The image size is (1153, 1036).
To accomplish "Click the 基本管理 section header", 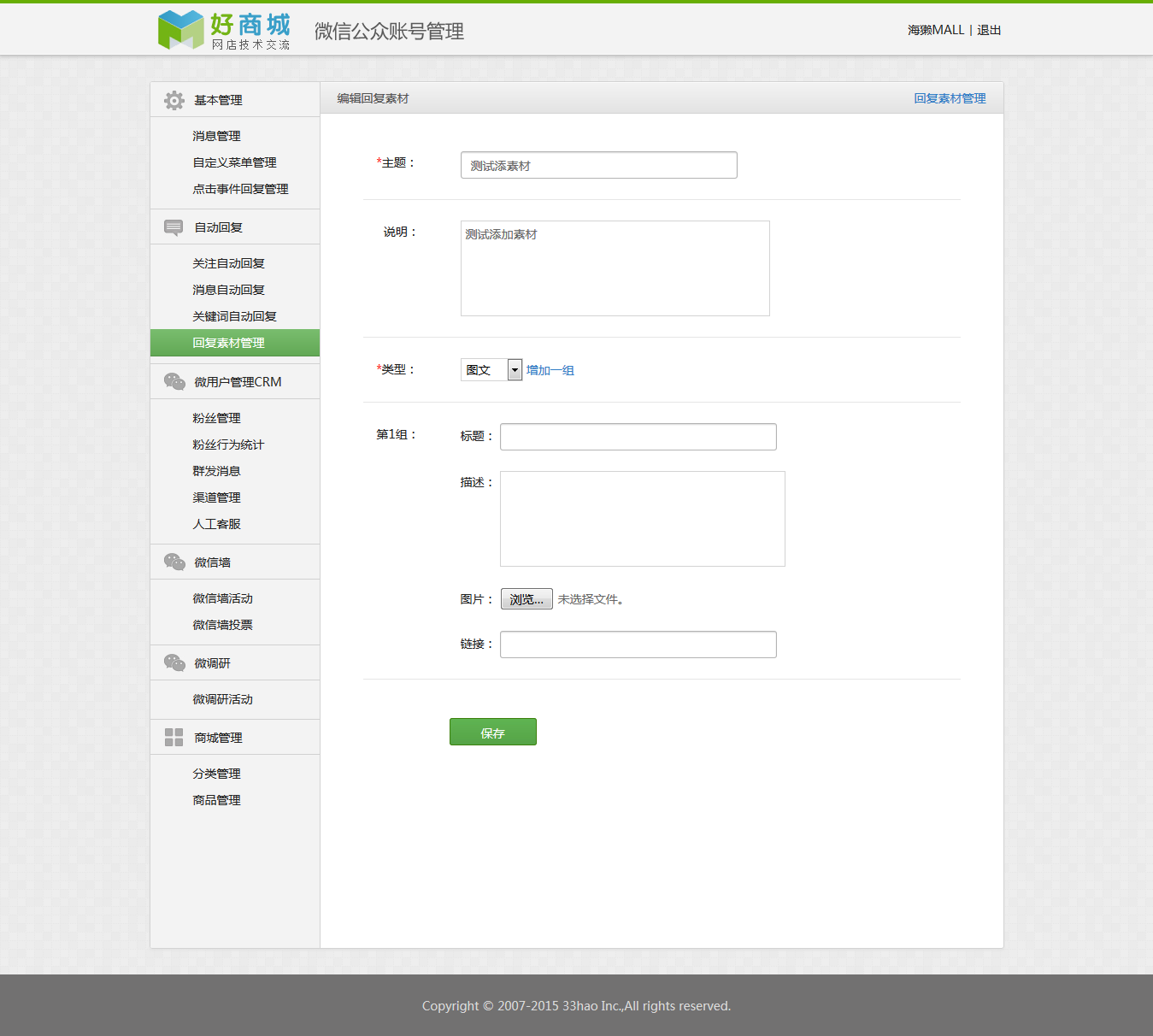I will (x=235, y=100).
